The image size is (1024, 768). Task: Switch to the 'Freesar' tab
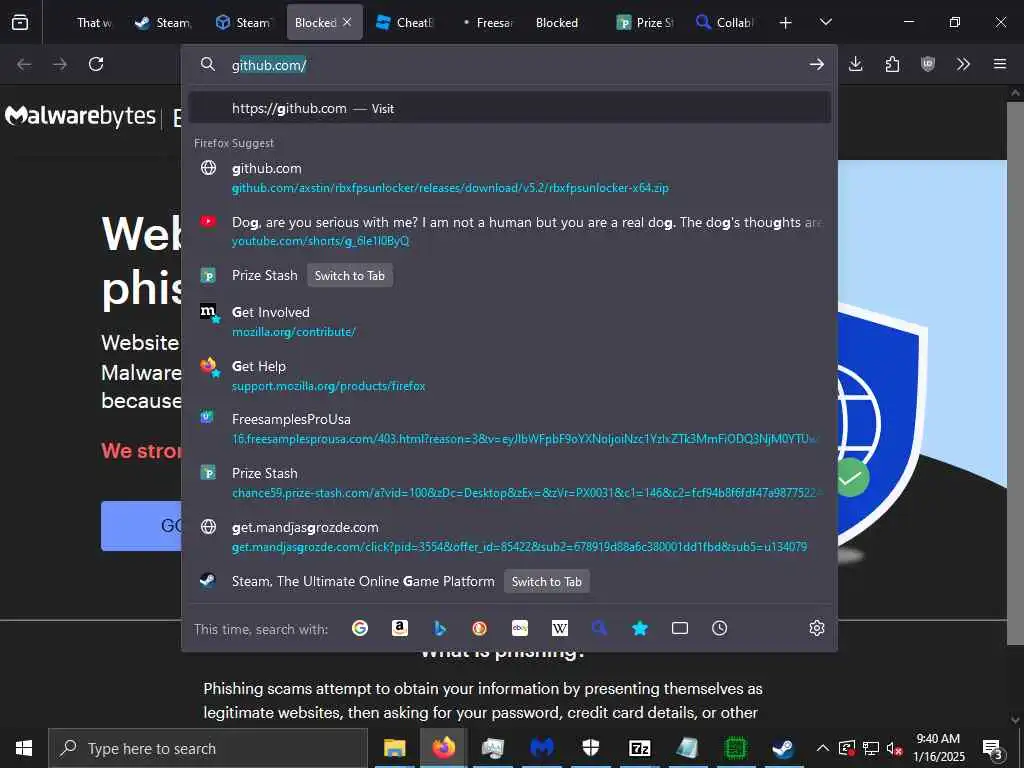(x=487, y=22)
